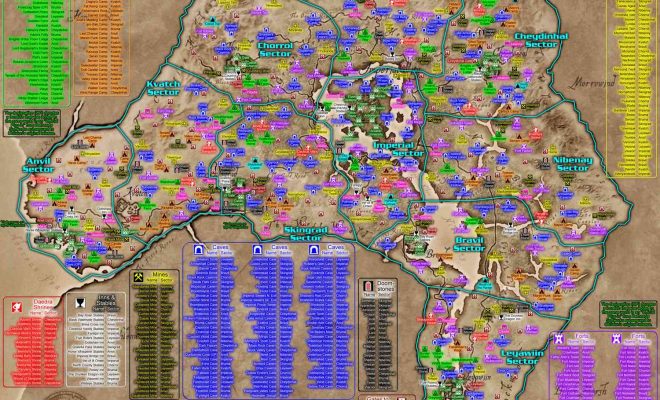Viewport: 660px width, 400px height.
Task: Click the Morrowind region name on map
Action: [593, 82]
